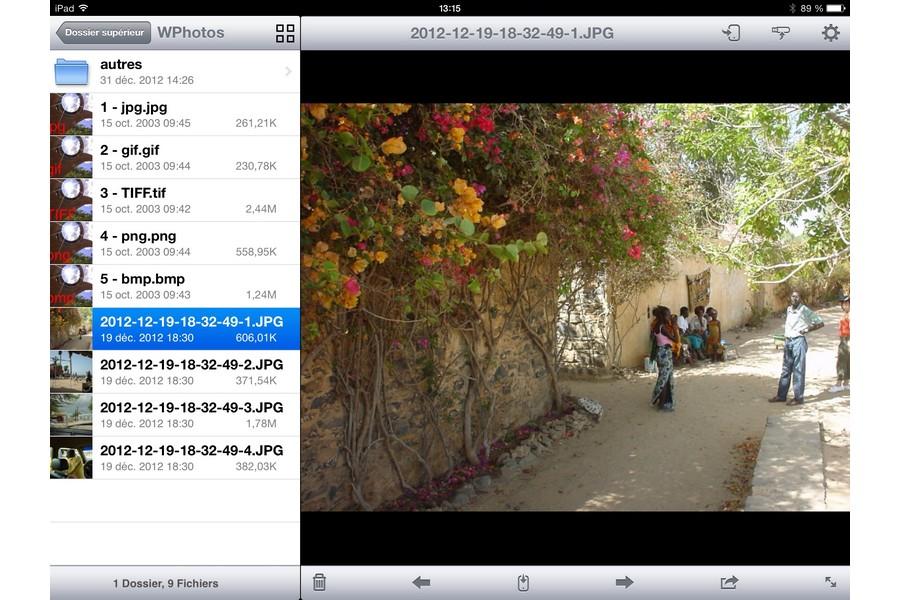Screen dimensions: 900x600
Task: Expand autres folder chevron
Action: click(x=288, y=72)
